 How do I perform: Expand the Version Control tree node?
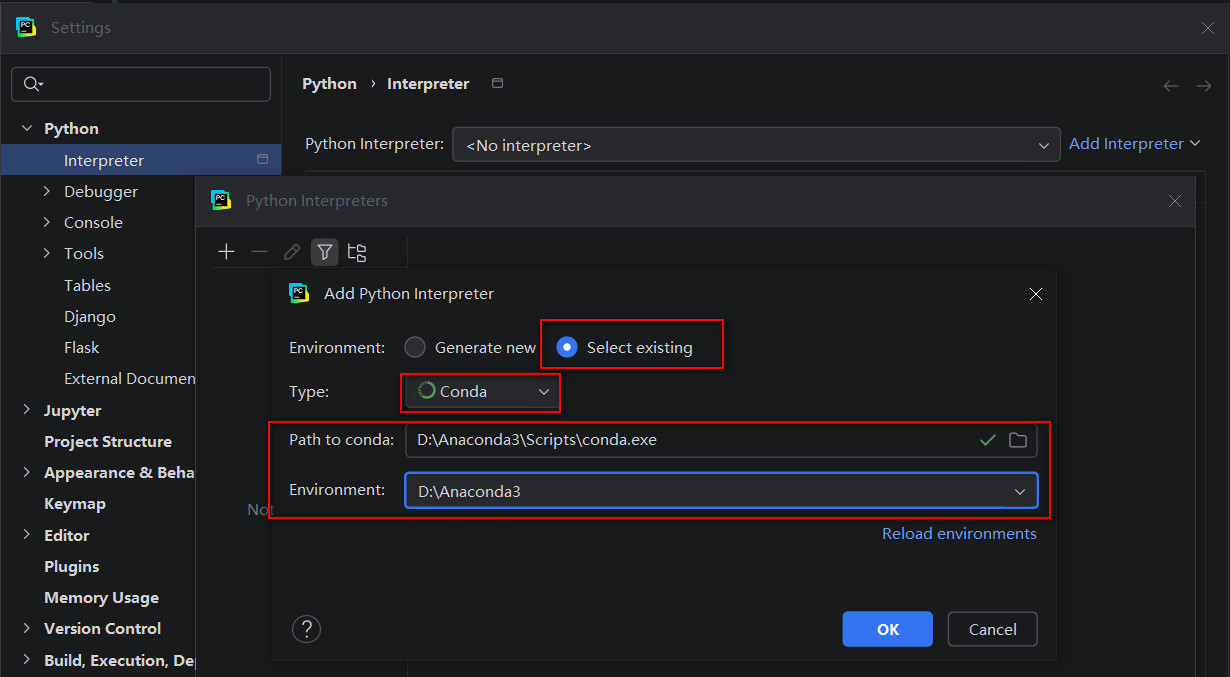tap(26, 628)
